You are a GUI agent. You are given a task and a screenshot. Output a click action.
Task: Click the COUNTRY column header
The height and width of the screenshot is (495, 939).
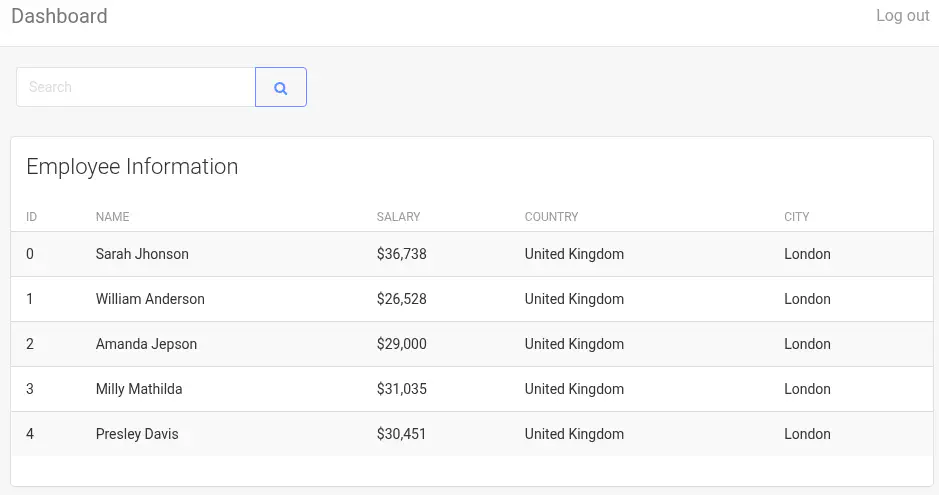pyautogui.click(x=551, y=217)
